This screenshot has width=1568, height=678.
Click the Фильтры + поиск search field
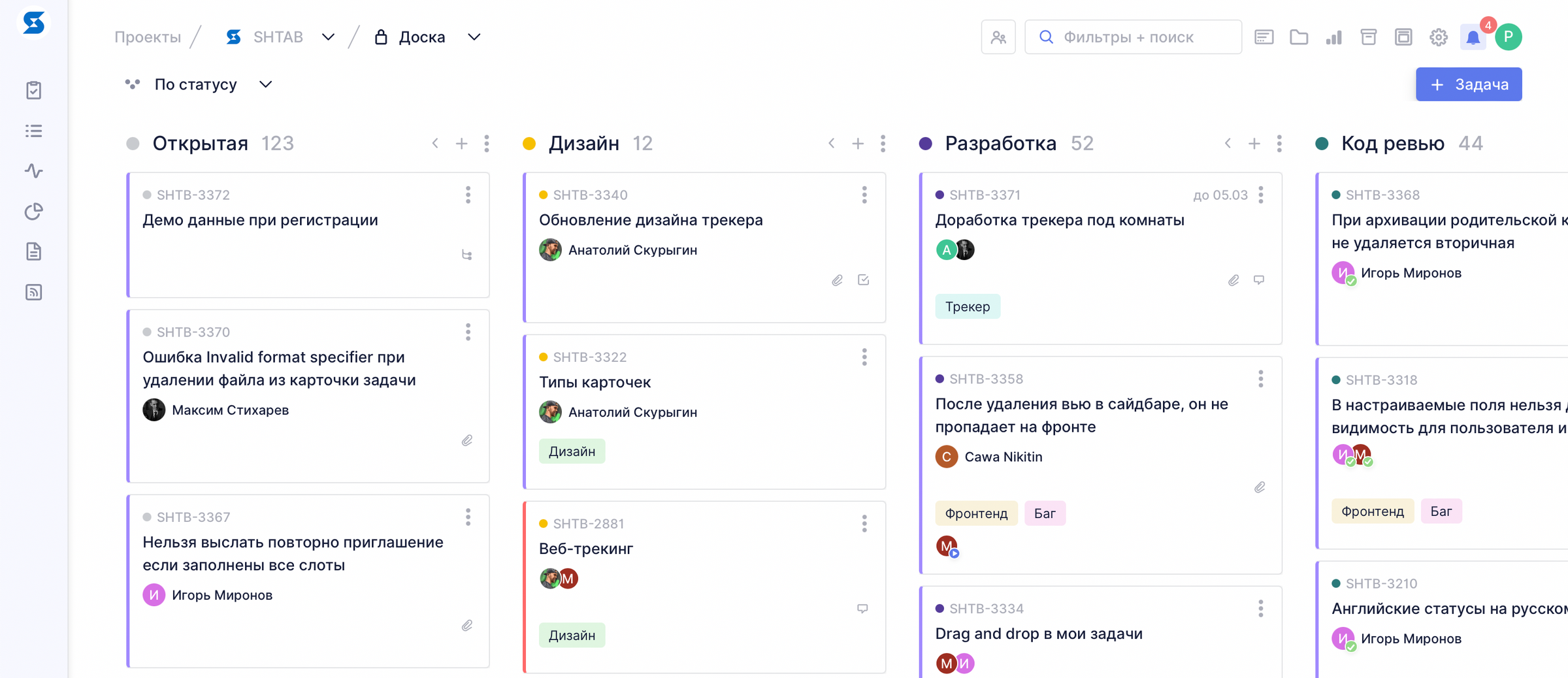1133,37
